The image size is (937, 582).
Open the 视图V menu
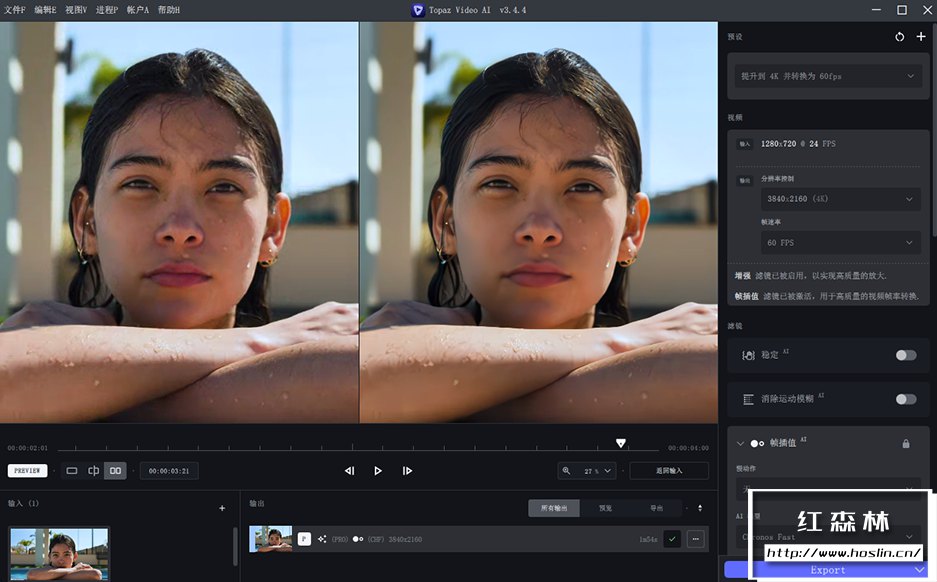pyautogui.click(x=76, y=10)
